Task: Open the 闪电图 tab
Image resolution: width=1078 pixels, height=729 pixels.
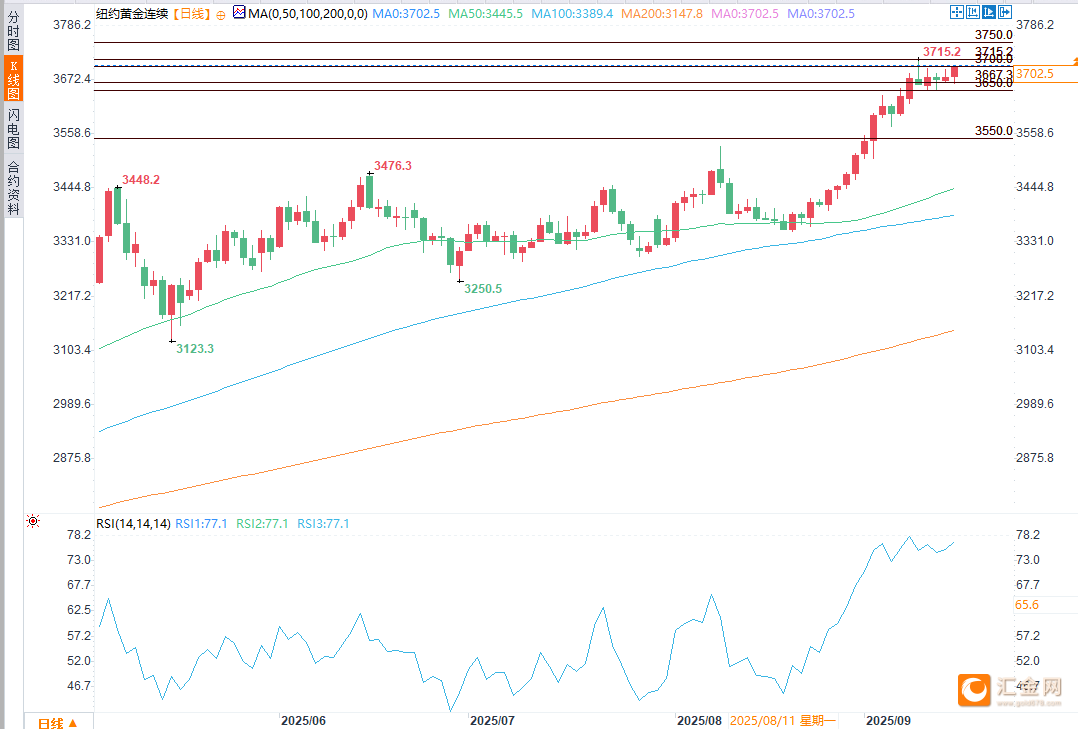Action: click(13, 128)
